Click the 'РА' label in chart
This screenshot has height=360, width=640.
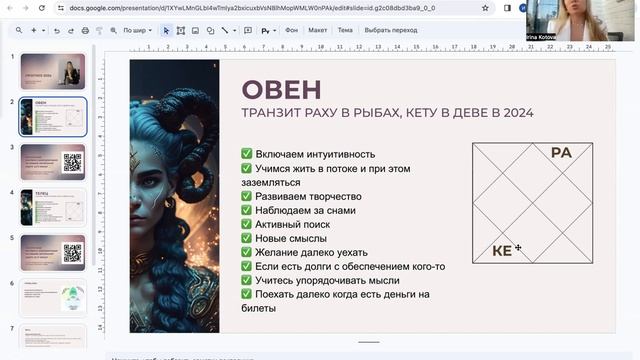pyautogui.click(x=561, y=153)
